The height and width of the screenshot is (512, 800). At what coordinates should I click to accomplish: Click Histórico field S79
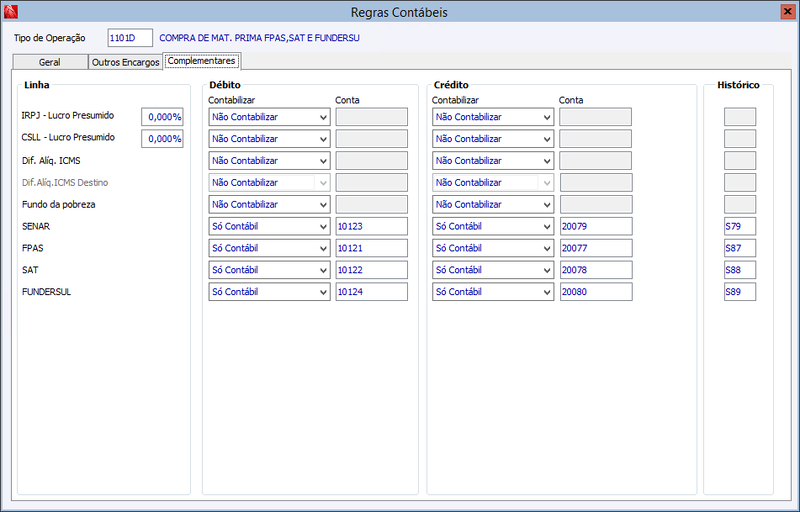[740, 226]
